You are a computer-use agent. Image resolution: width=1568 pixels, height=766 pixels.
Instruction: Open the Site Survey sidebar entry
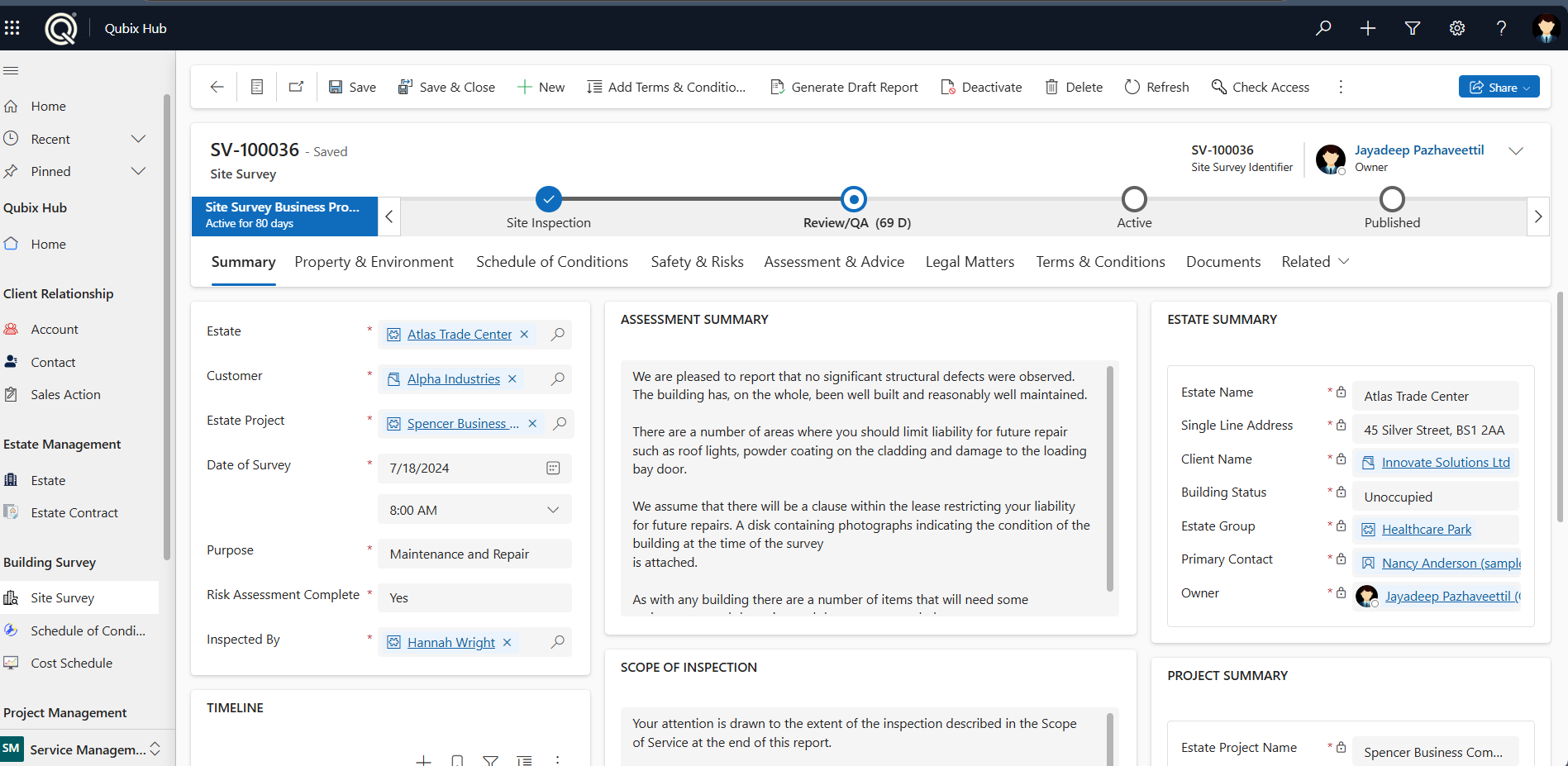click(x=64, y=597)
